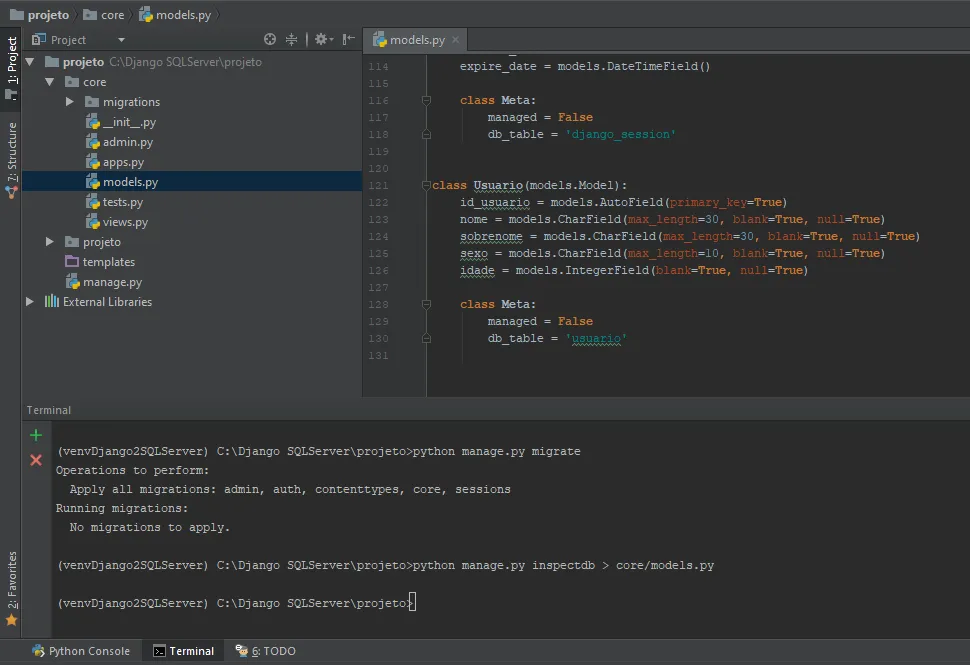970x665 pixels.
Task: Toggle the 2: Favorites side tool window
Action: [11, 588]
